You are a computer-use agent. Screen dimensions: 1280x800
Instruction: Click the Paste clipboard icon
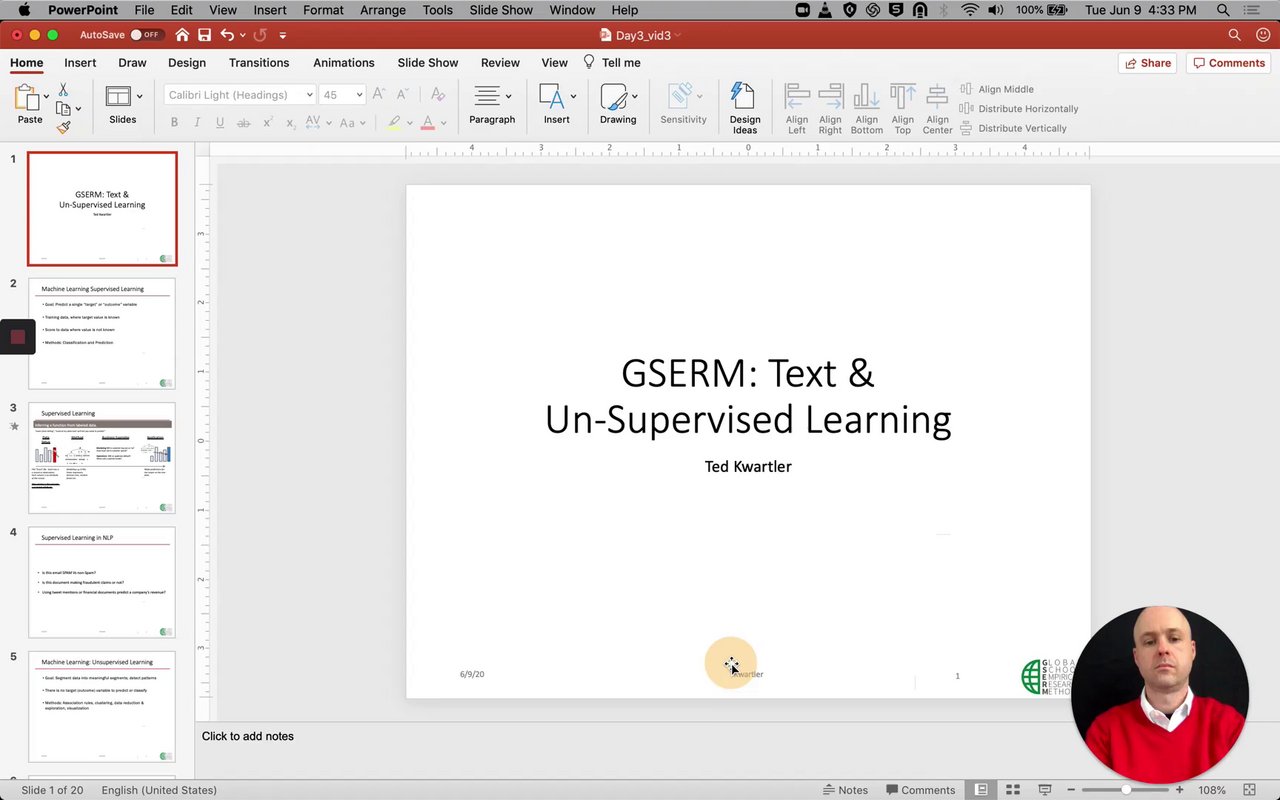(27, 97)
